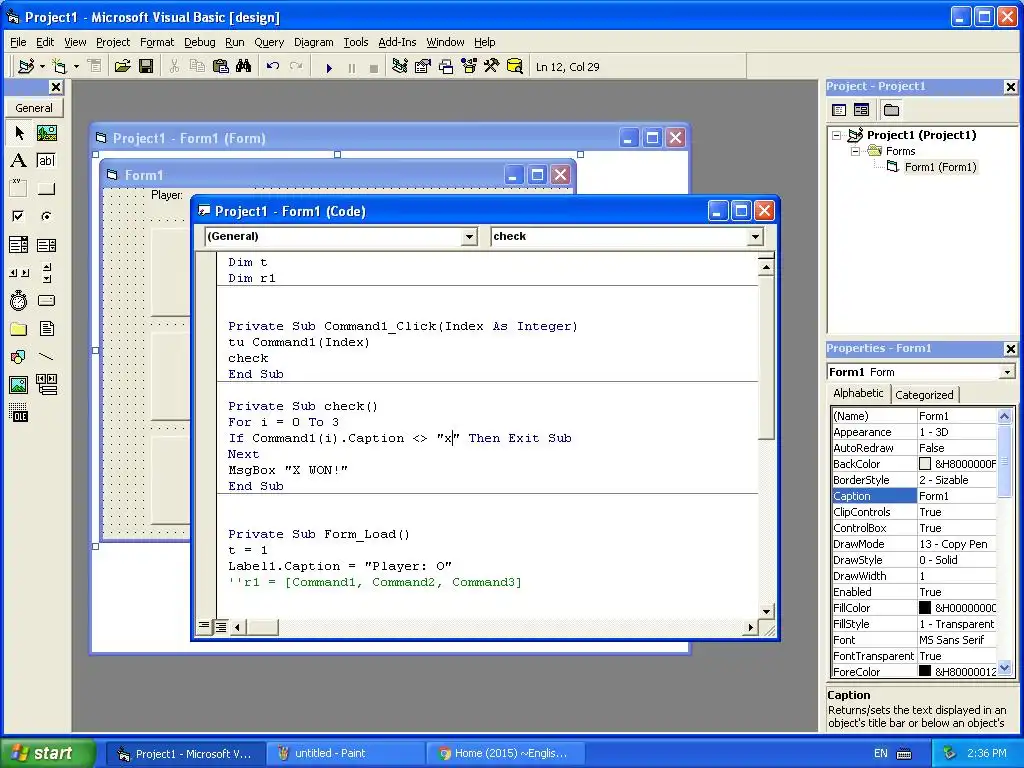1024x768 pixels.
Task: Open the Add-Ins menu
Action: point(397,42)
